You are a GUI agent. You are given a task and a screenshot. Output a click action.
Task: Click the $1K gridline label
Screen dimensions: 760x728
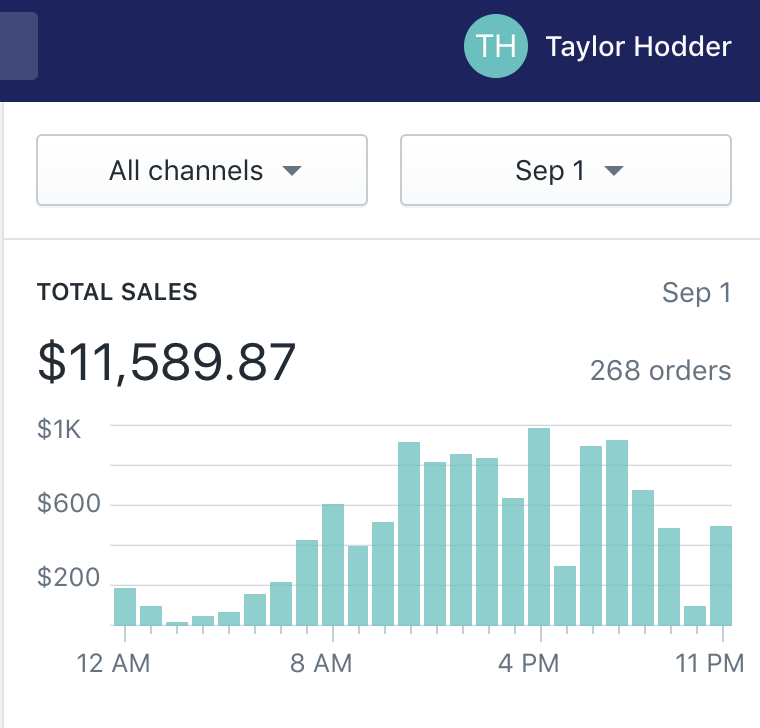pyautogui.click(x=59, y=429)
